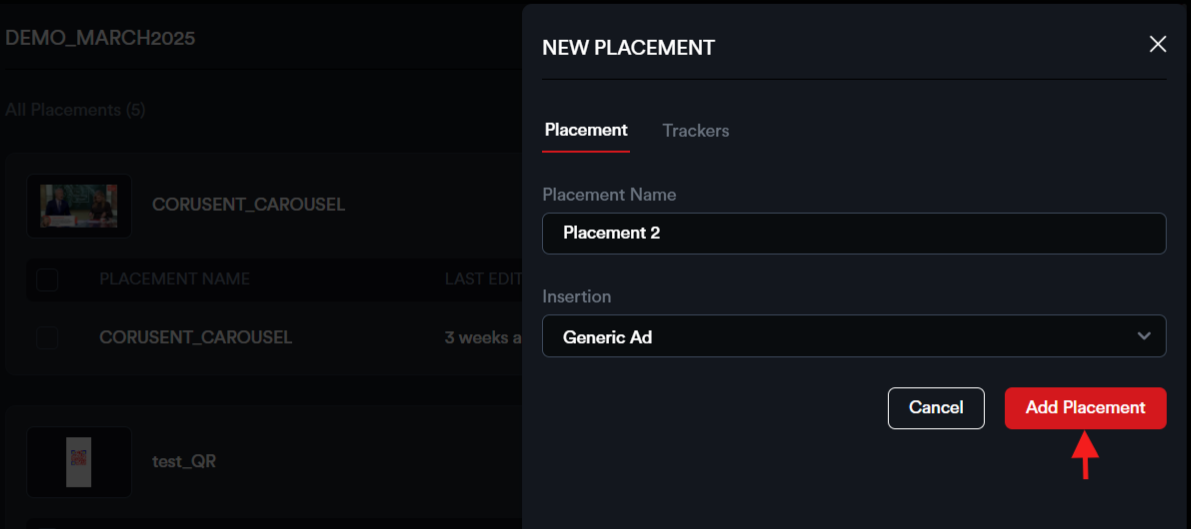This screenshot has width=1191, height=529.
Task: Click the DEMO_MARCH2025 campaign title
Action: (100, 39)
